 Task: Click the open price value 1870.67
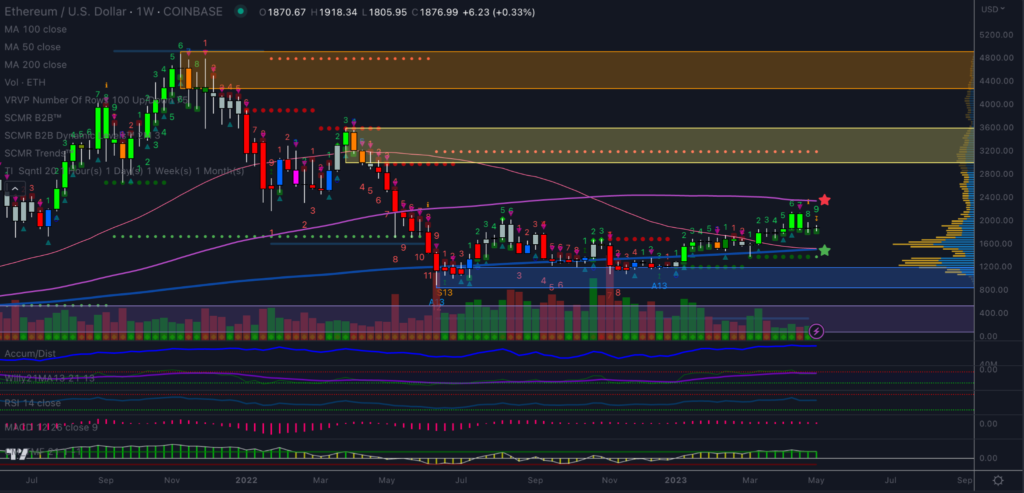pos(287,12)
